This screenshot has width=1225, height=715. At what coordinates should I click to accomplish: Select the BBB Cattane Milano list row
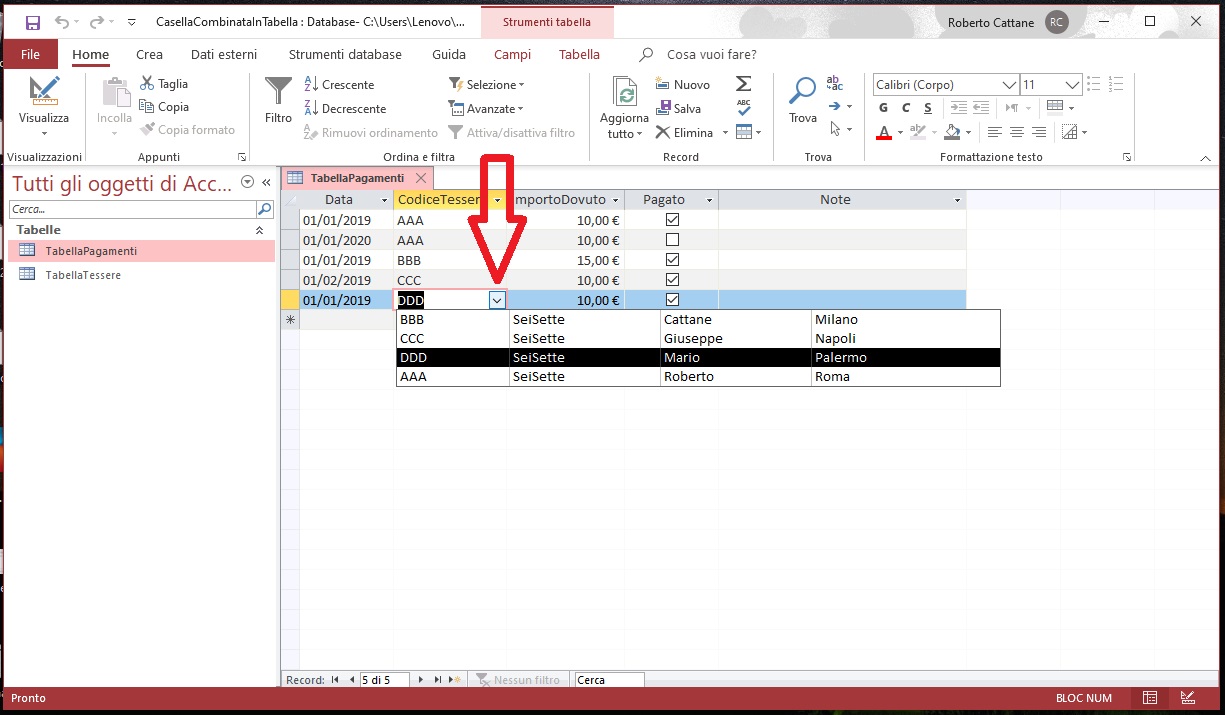pos(698,320)
